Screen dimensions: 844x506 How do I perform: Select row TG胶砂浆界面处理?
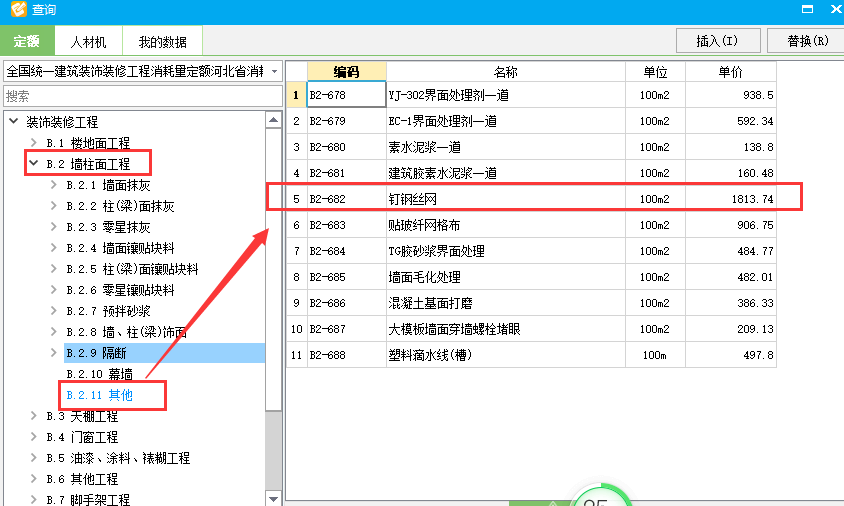click(x=531, y=251)
